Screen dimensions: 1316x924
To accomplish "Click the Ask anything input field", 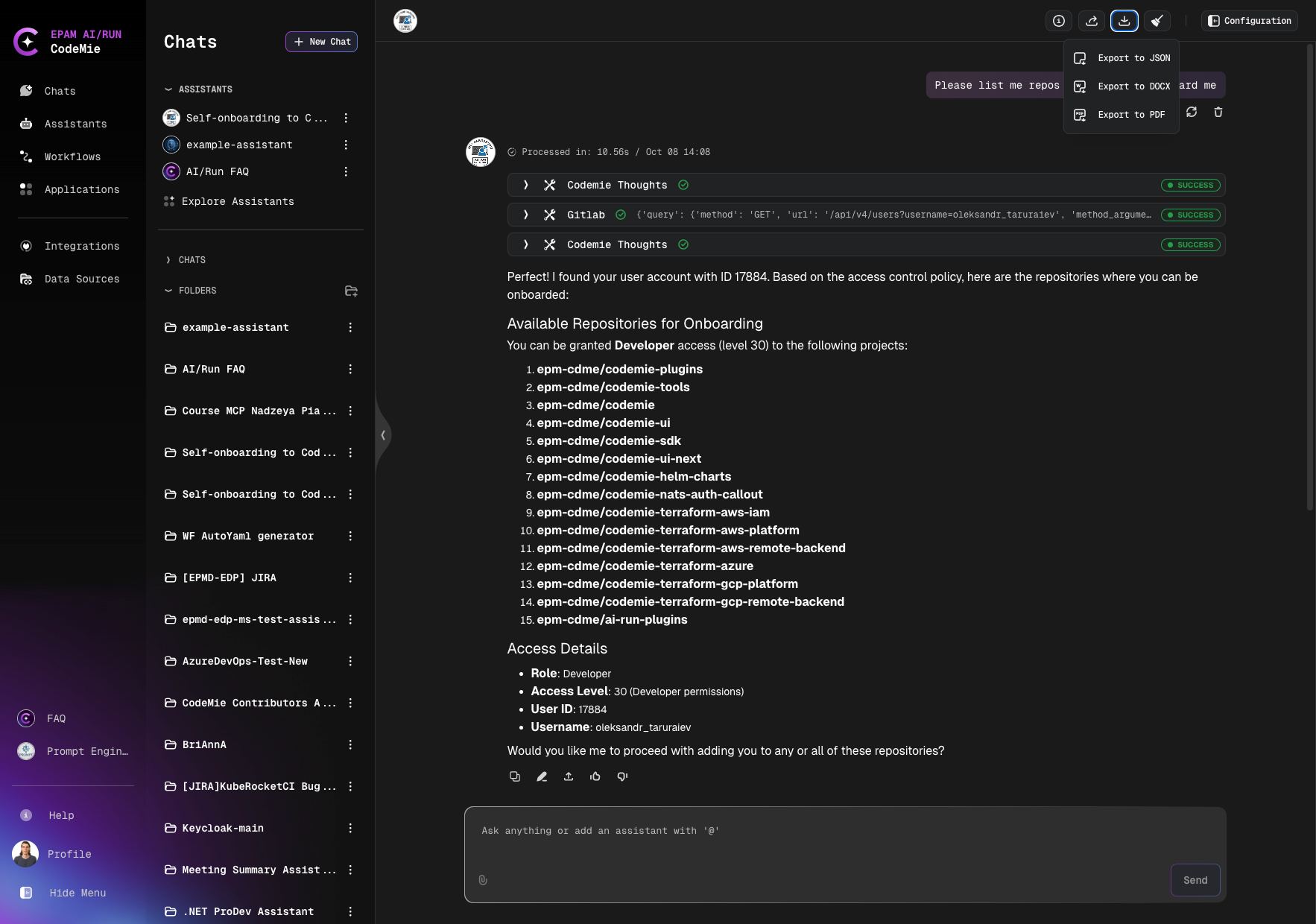I will click(745, 830).
